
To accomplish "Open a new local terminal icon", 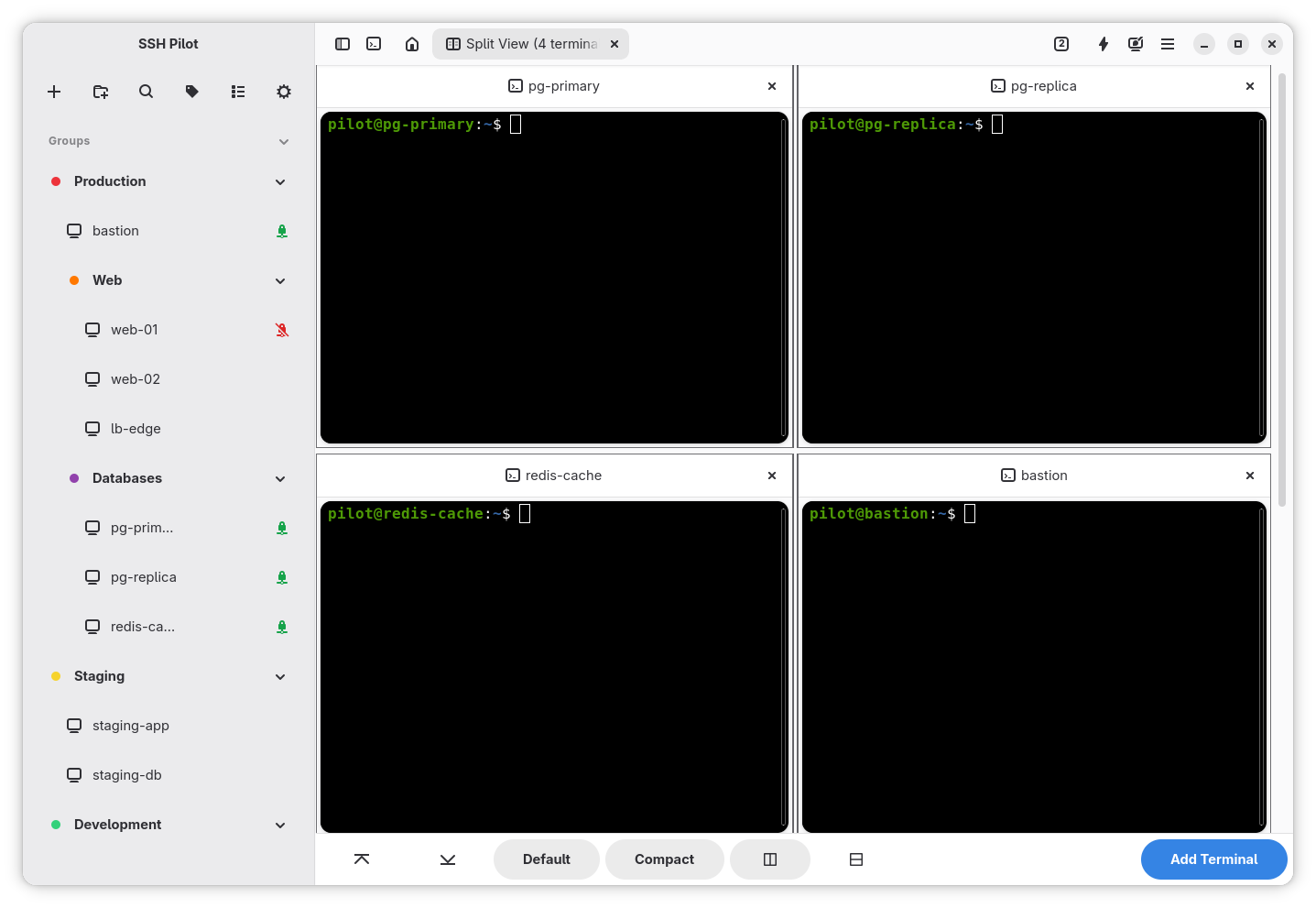I will pyautogui.click(x=374, y=44).
